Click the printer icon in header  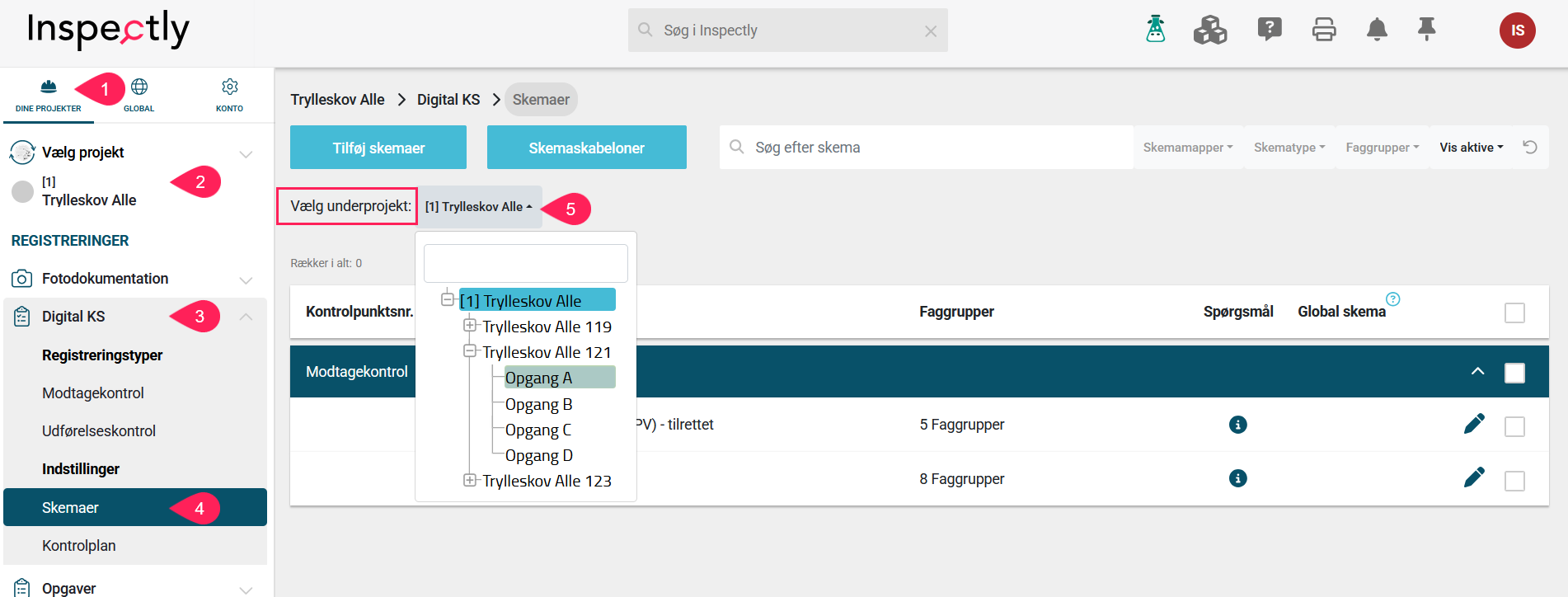[1324, 30]
